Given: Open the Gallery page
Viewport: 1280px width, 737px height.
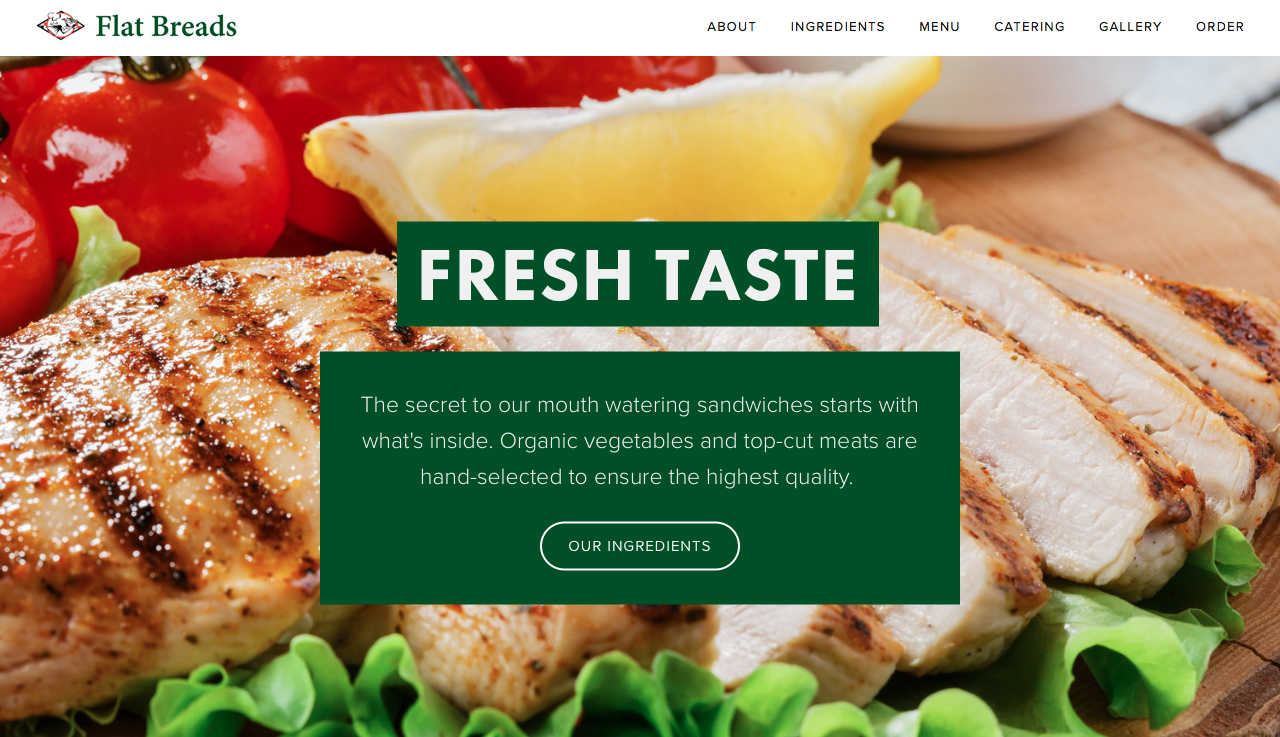Looking at the screenshot, I should [x=1130, y=27].
